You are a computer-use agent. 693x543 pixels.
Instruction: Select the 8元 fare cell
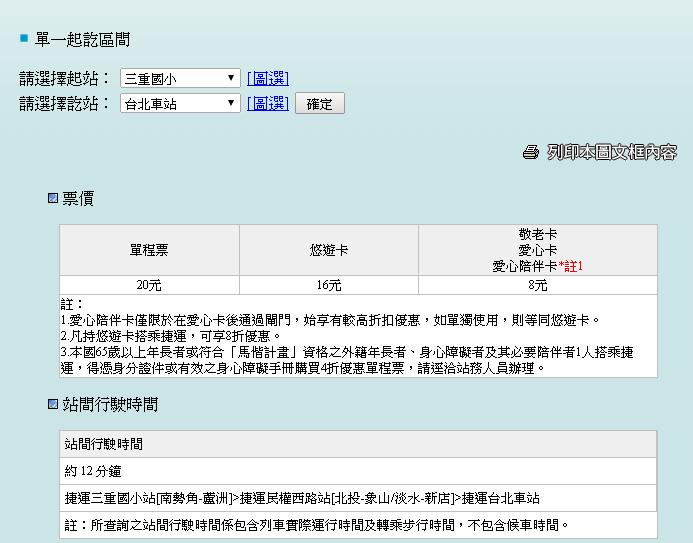point(538,285)
